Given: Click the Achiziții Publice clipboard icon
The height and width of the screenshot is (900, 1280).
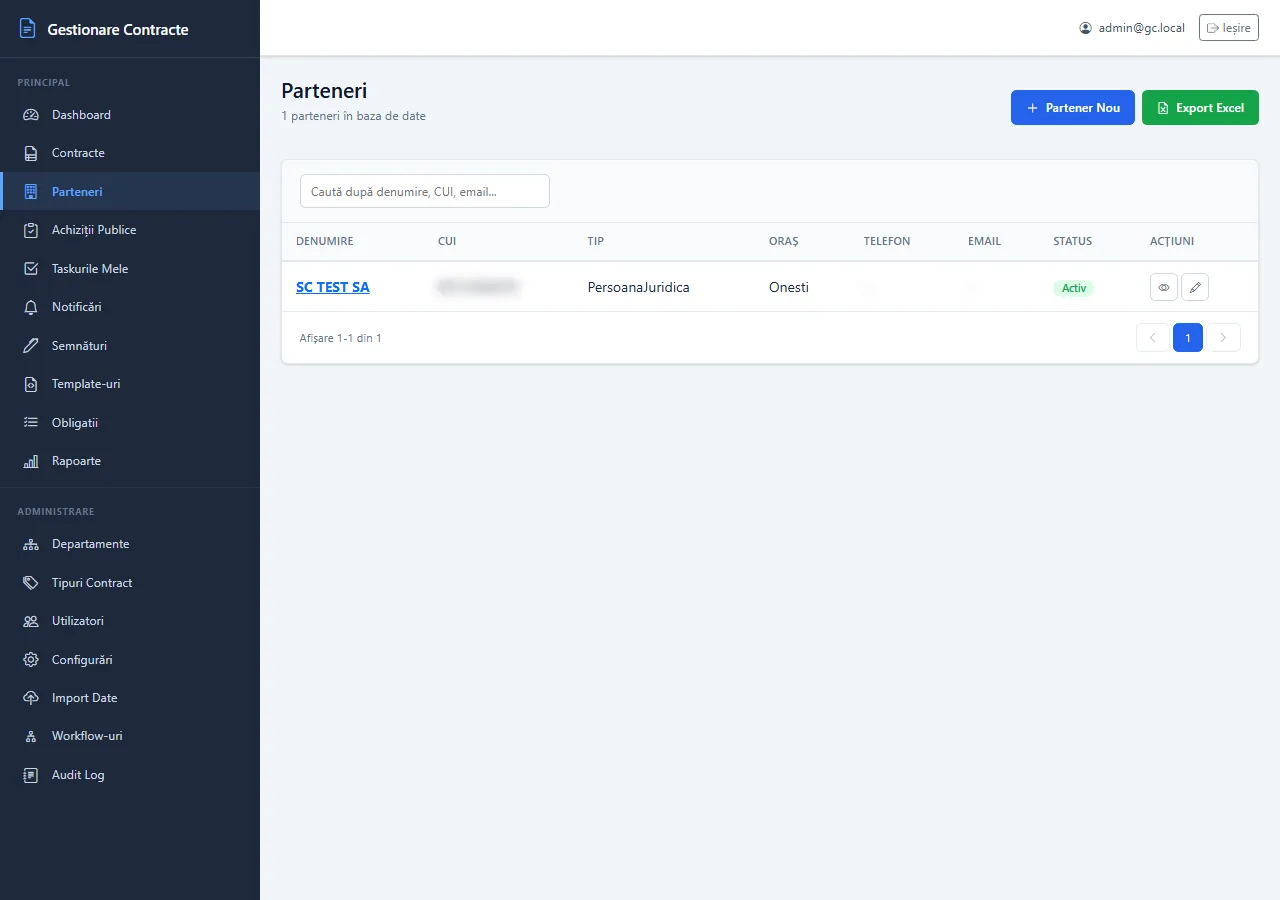Looking at the screenshot, I should (x=31, y=230).
